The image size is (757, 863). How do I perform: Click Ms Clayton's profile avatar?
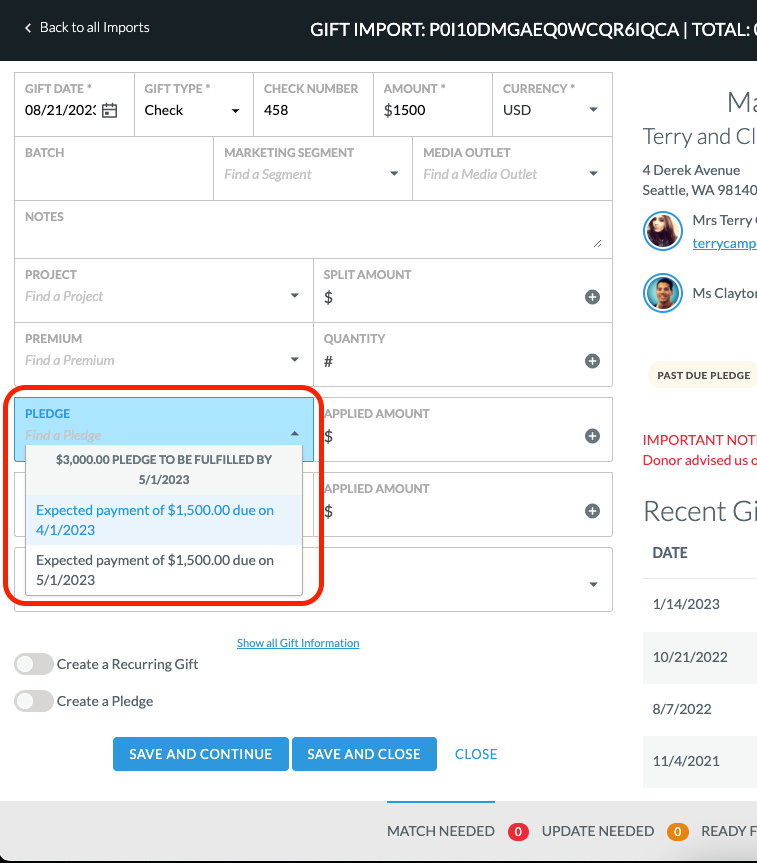[x=662, y=293]
